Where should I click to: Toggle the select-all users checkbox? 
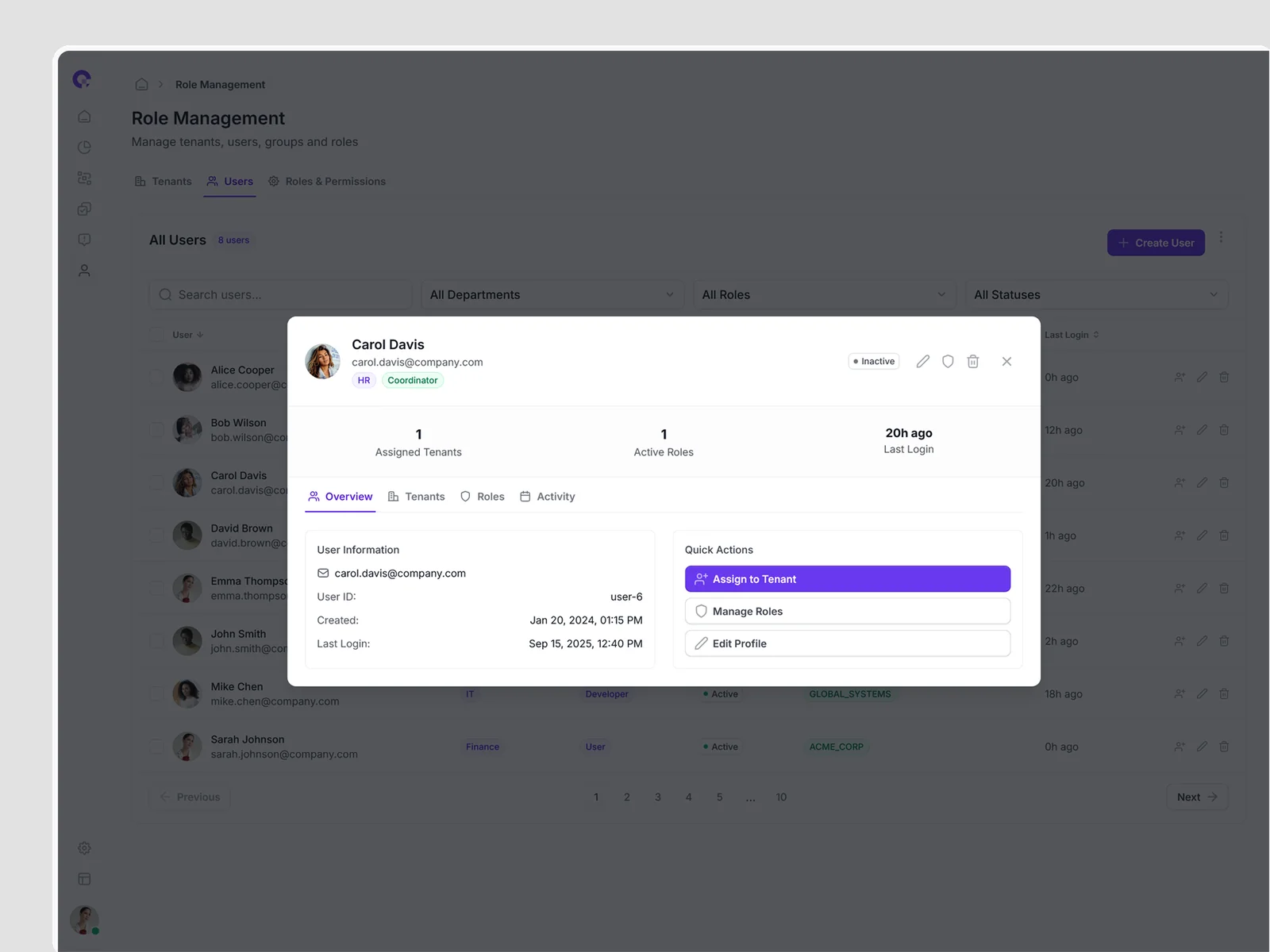coord(157,335)
